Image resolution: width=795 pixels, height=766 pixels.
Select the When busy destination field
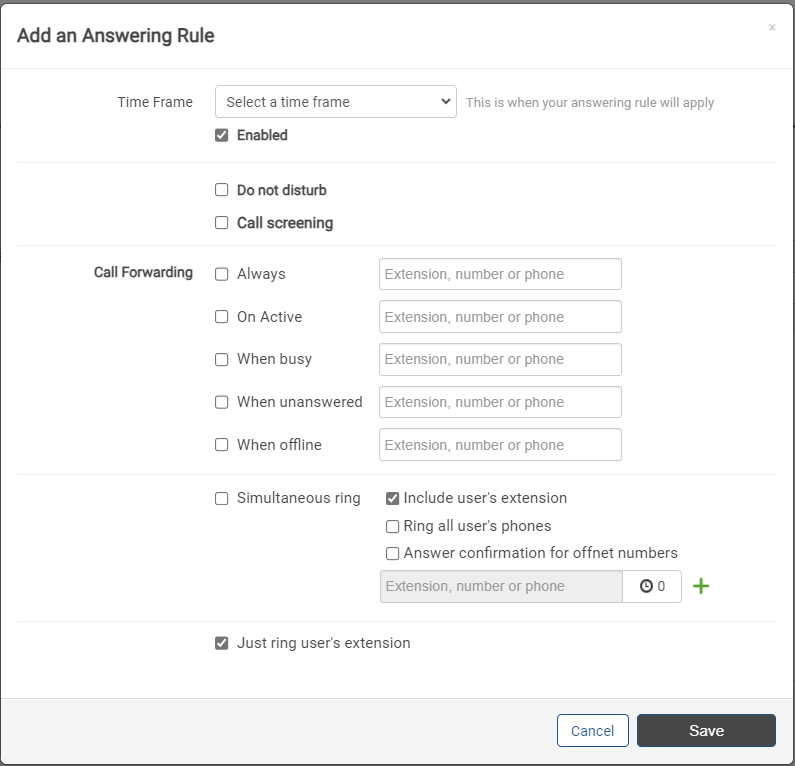[x=500, y=359]
